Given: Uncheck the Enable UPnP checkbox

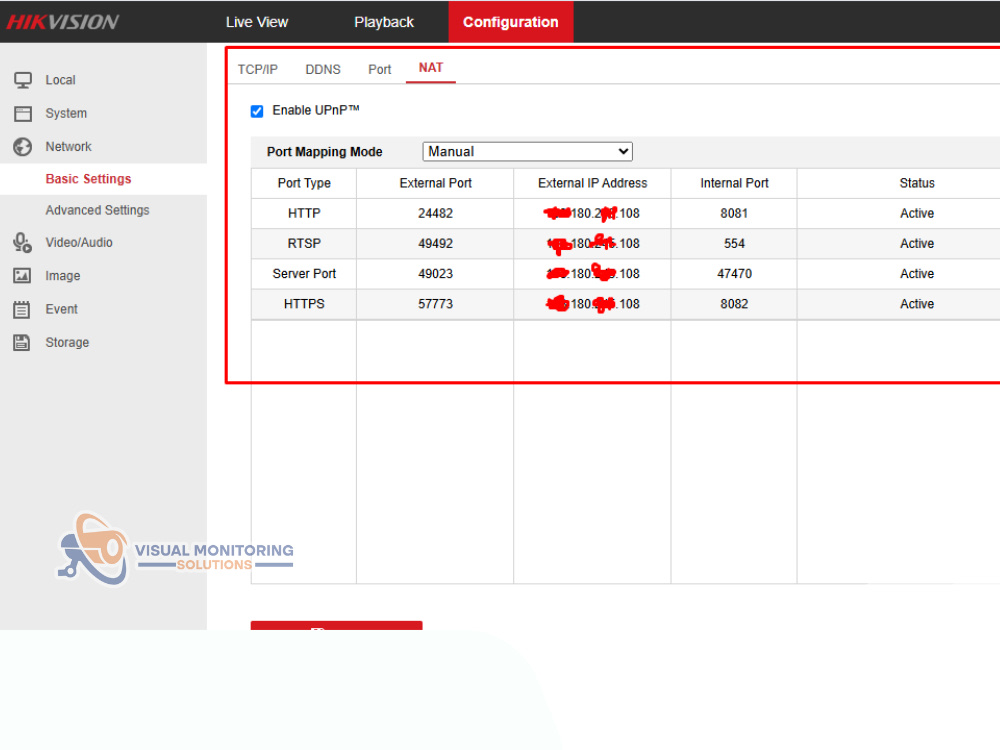Looking at the screenshot, I should 257,112.
